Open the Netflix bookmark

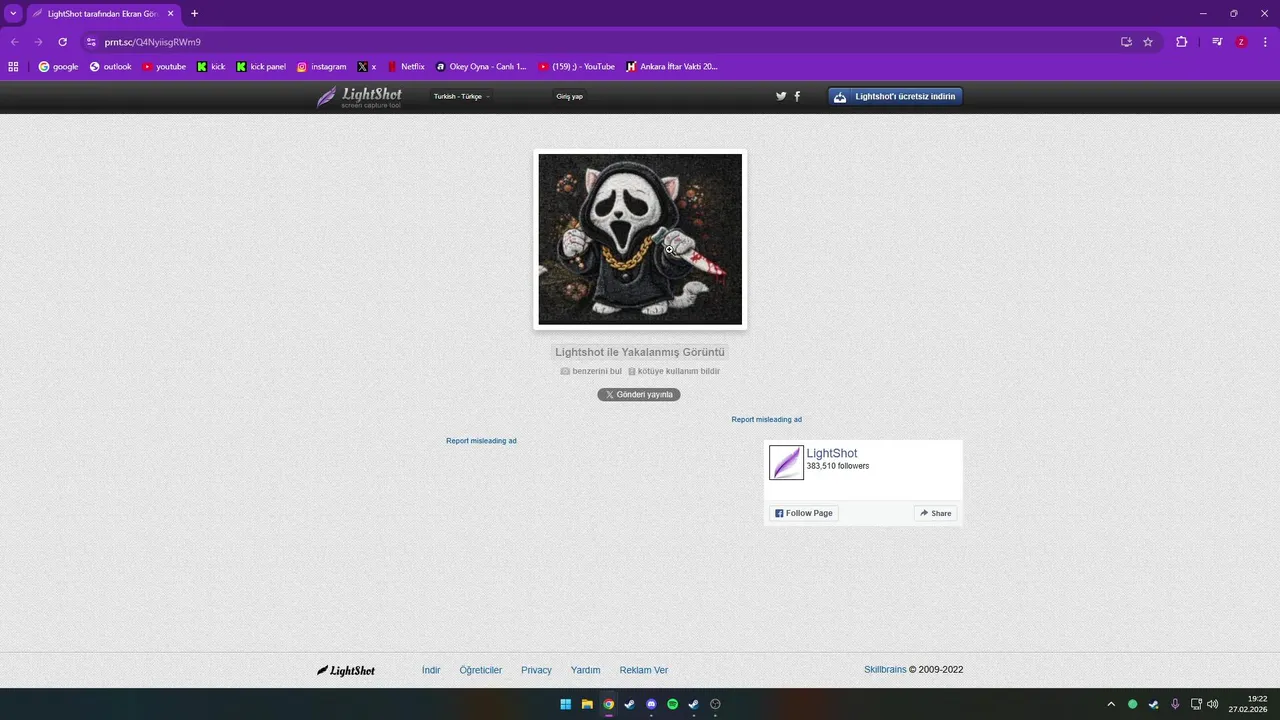click(406, 67)
